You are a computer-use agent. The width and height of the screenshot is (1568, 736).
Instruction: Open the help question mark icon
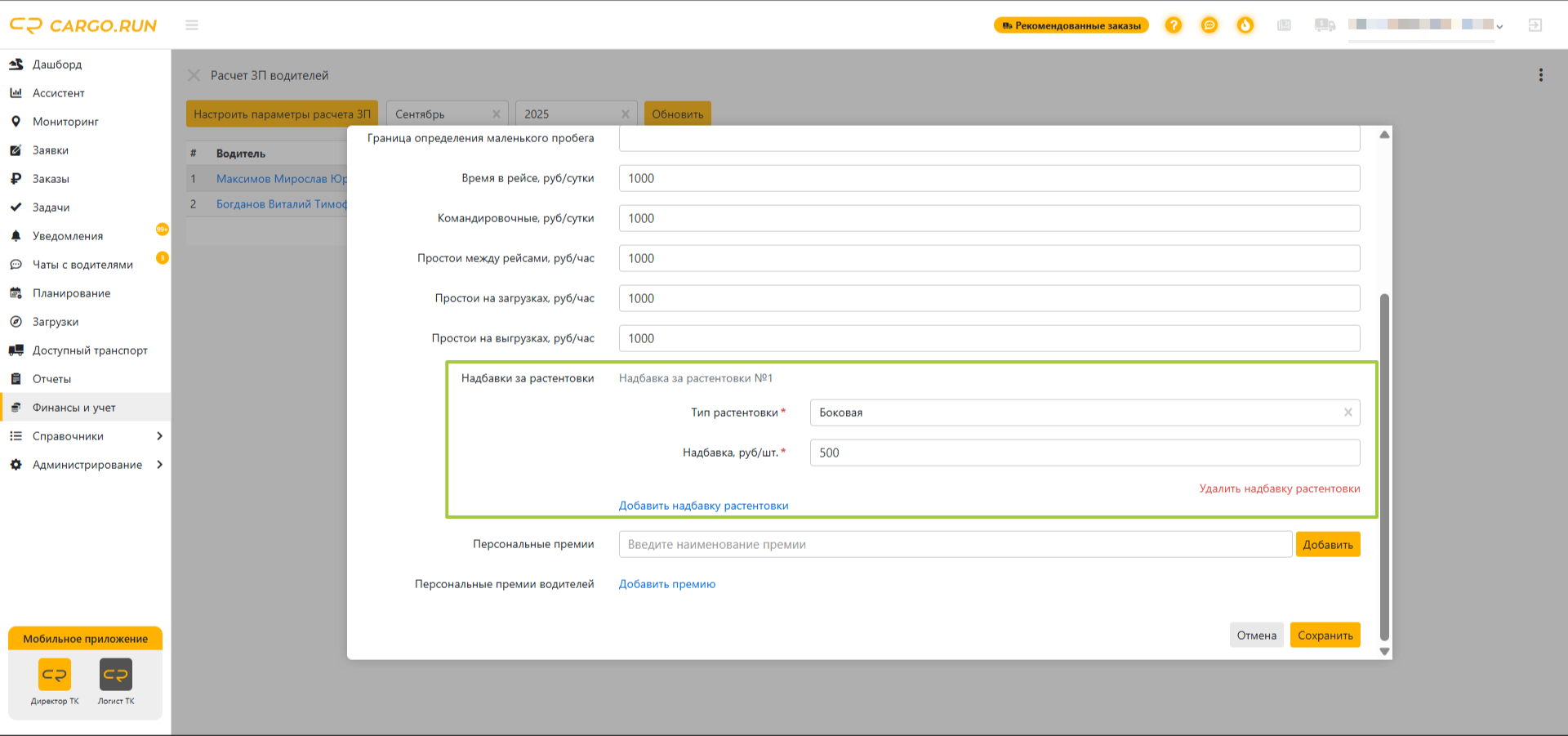(1174, 25)
